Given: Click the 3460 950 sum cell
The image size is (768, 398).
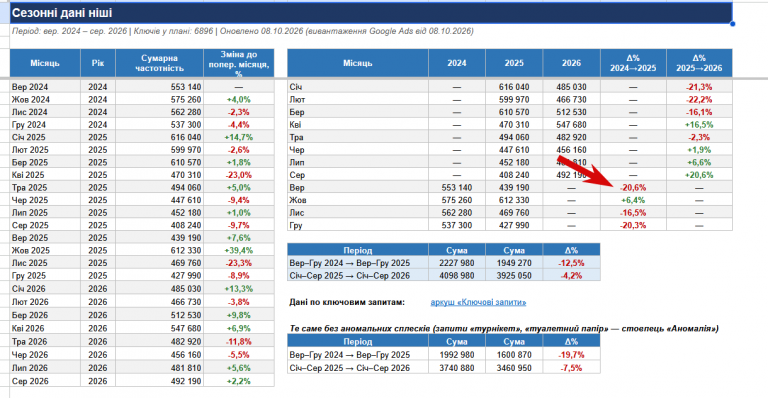Looking at the screenshot, I should click(514, 368).
